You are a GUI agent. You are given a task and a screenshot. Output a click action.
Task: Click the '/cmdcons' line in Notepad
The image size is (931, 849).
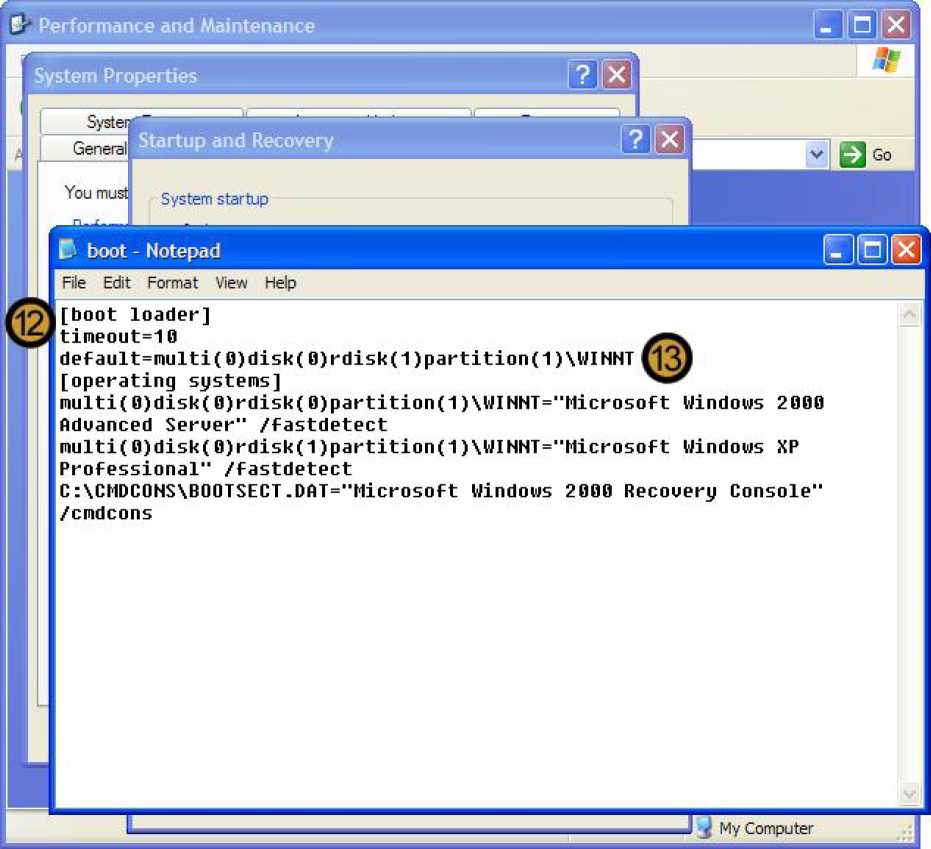click(x=106, y=513)
